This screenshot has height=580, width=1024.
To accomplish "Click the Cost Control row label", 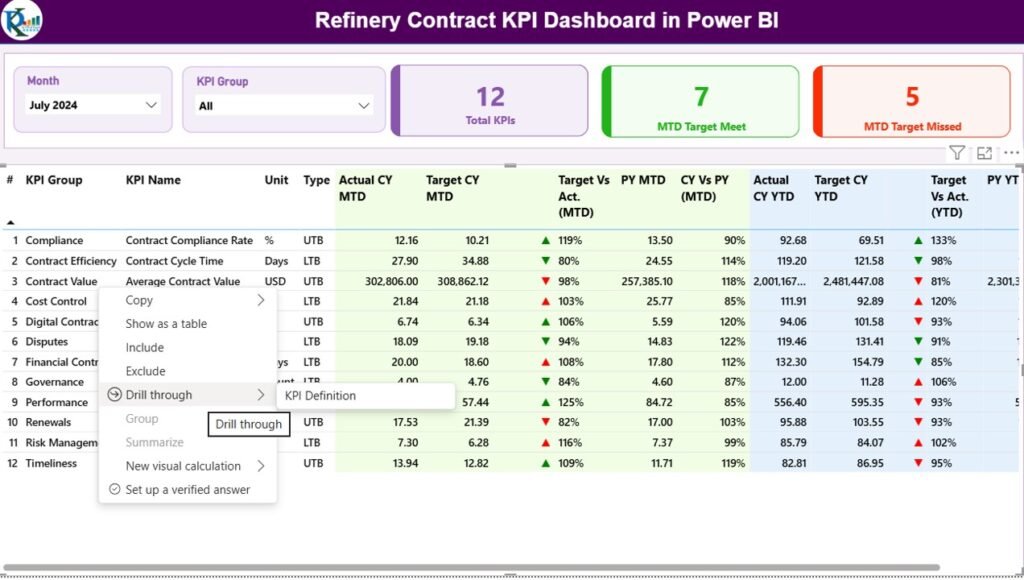I will (56, 301).
